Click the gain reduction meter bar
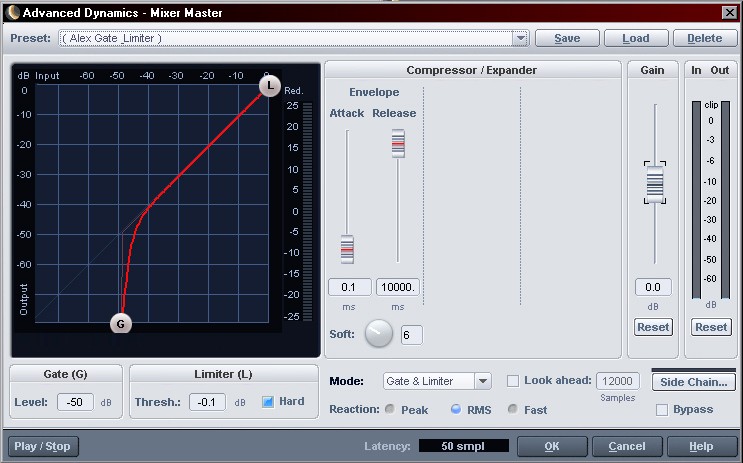This screenshot has width=743, height=463. (307, 211)
